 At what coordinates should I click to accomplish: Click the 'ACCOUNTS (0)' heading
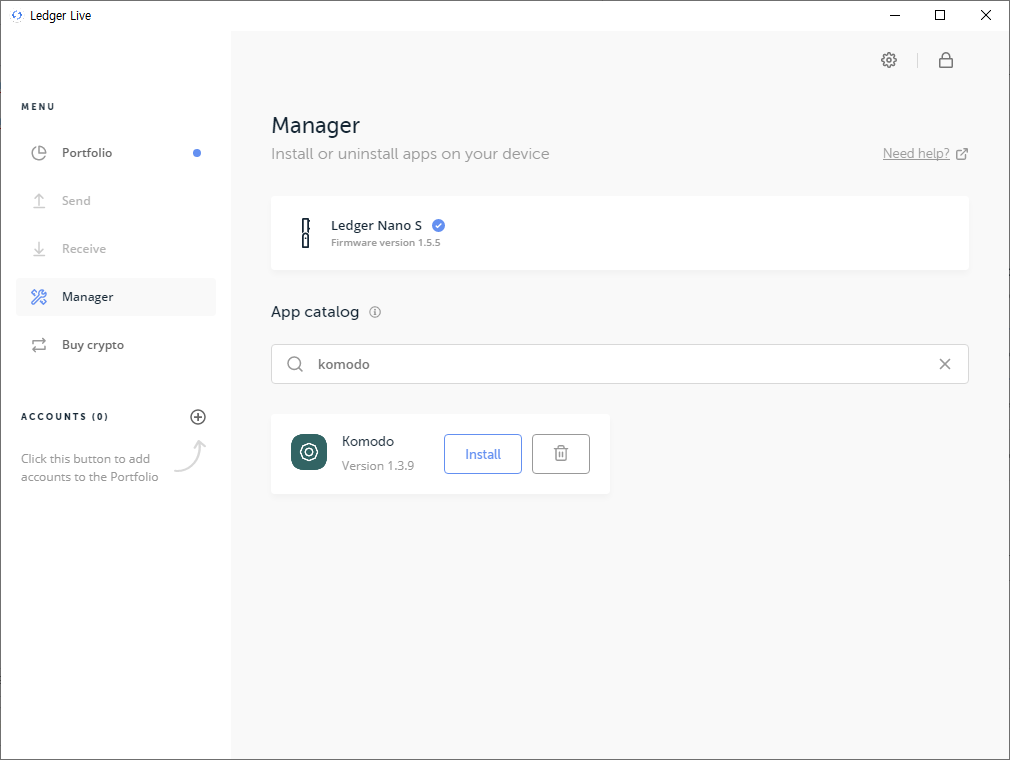click(64, 417)
